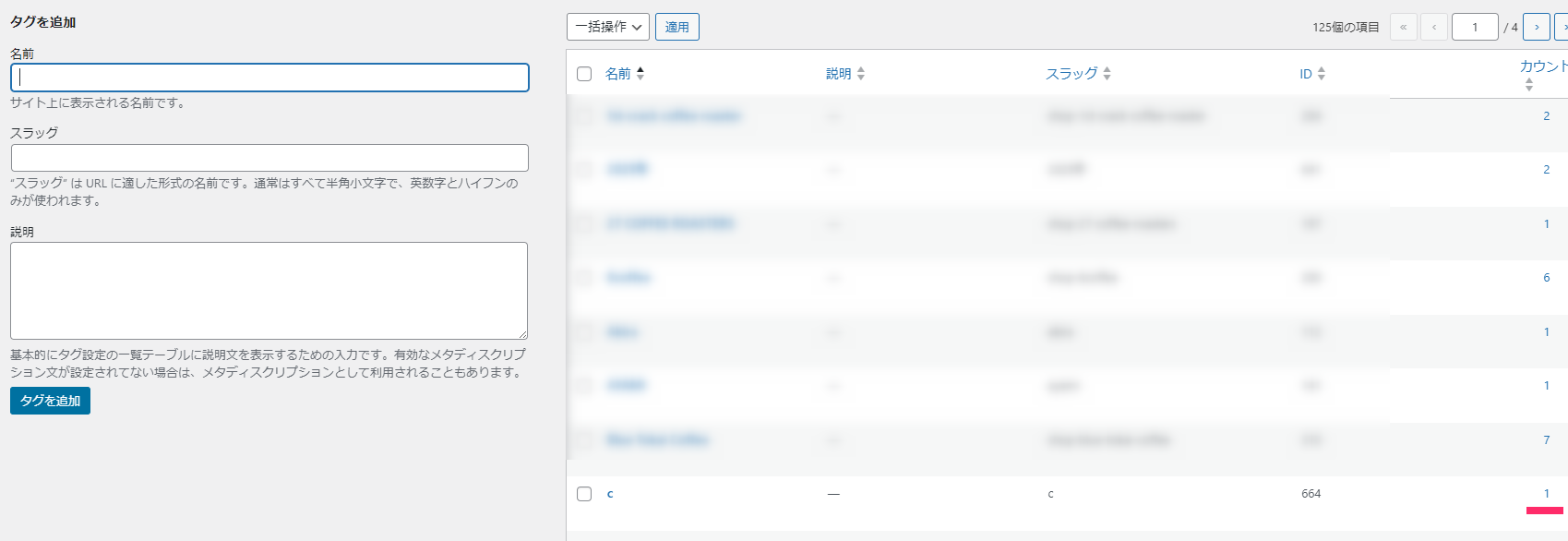Click the slug cell 'c' in the 664 row
This screenshot has height=541, width=1568.
pyautogui.click(x=1050, y=494)
